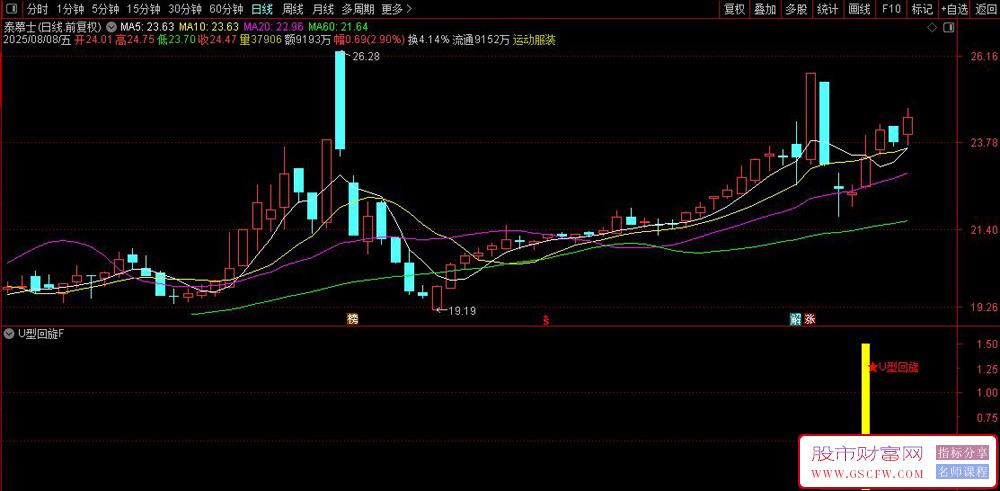Click the MA60: 21.64 label
The width and height of the screenshot is (1000, 491).
tap(338, 27)
